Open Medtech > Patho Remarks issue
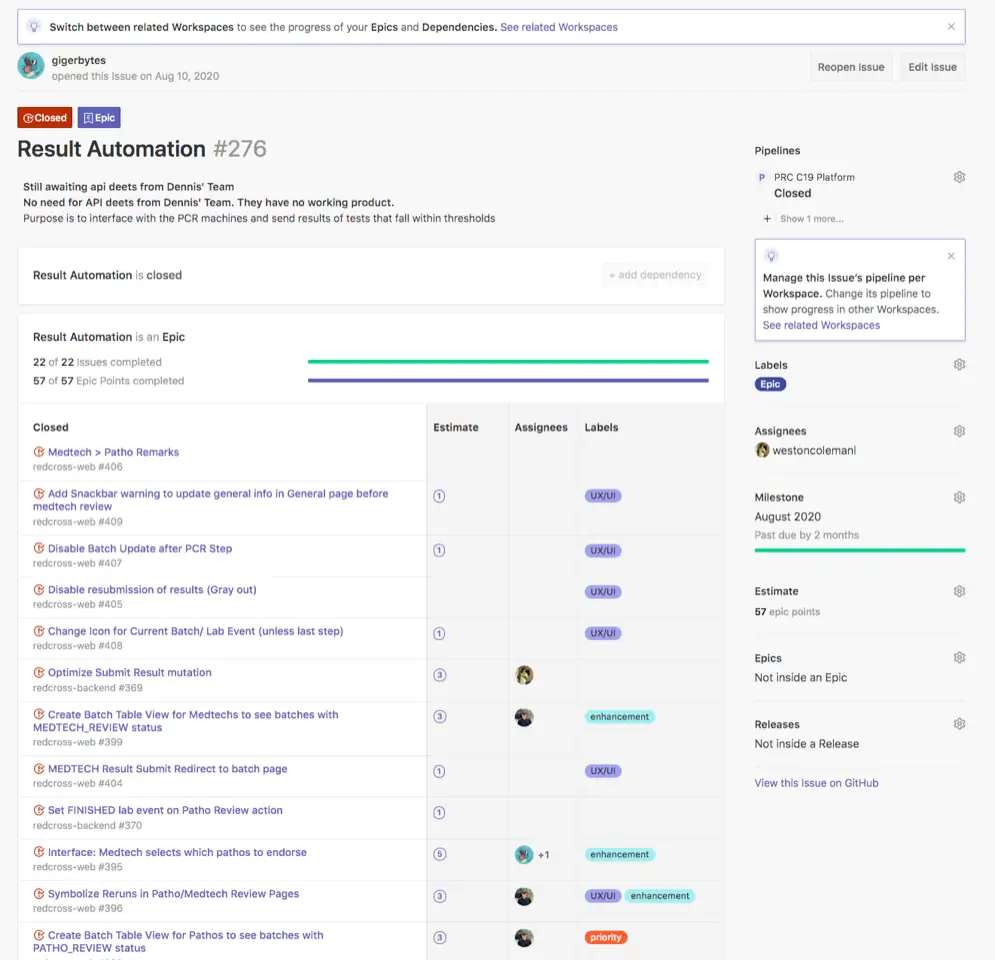 [x=114, y=452]
